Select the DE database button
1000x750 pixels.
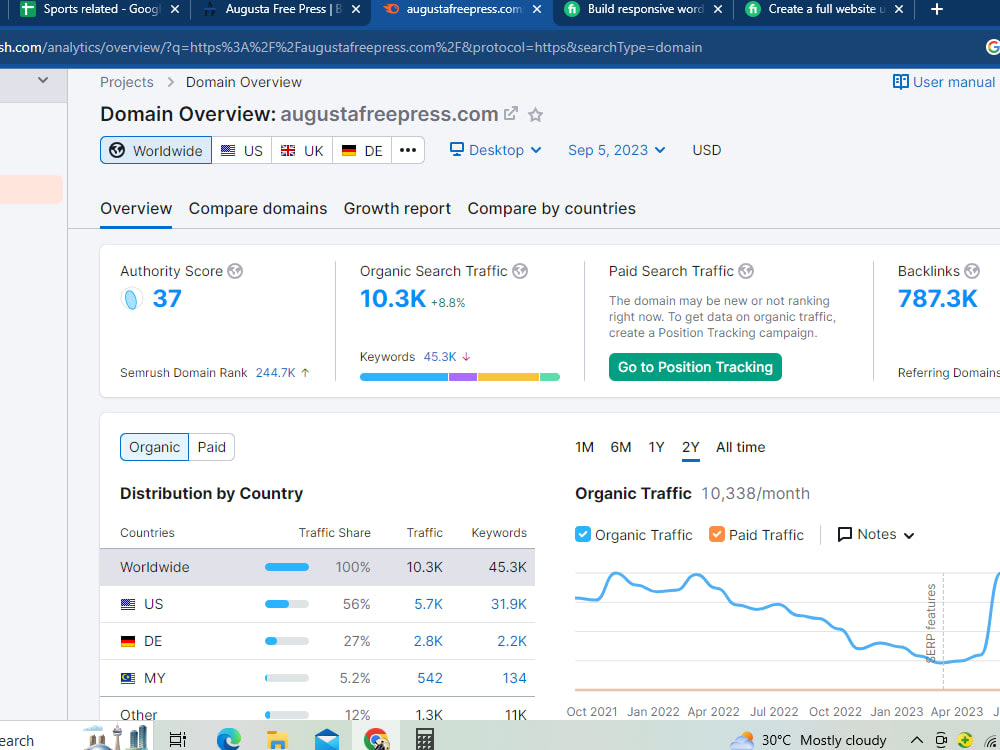(x=362, y=151)
